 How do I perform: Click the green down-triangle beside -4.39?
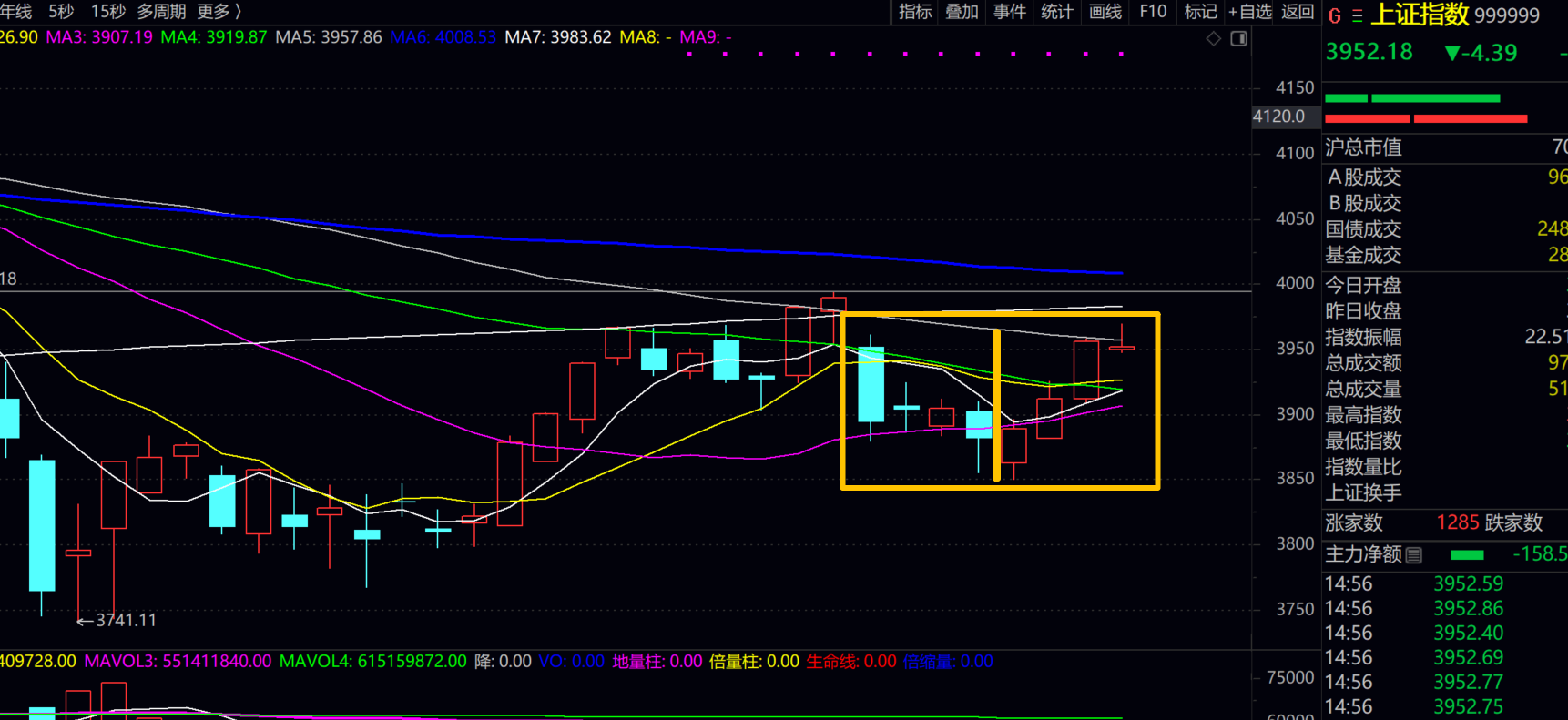(1452, 54)
